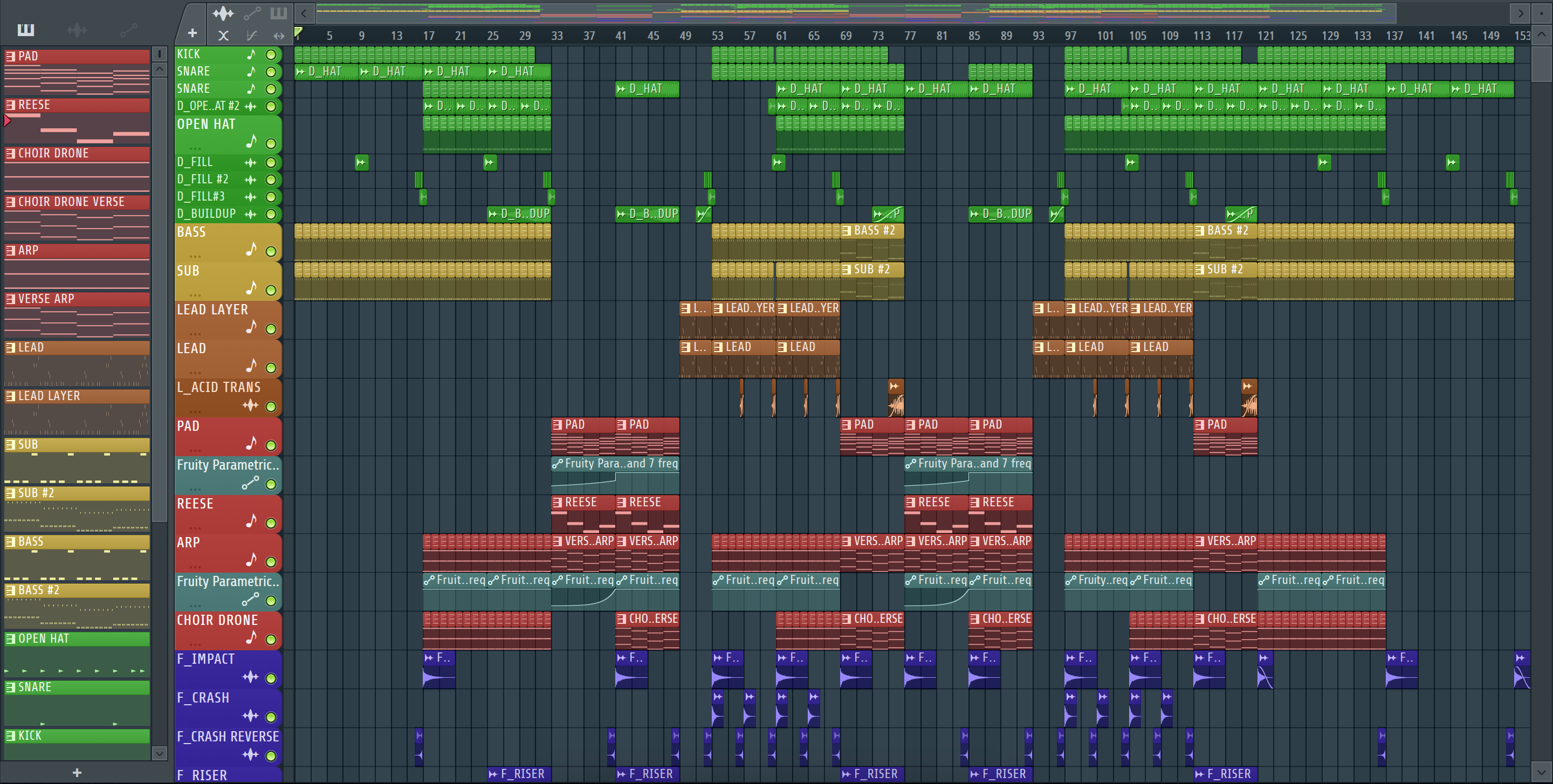Click the plus icon beside playlist toolbar
This screenshot has height=784, width=1553.
point(193,33)
